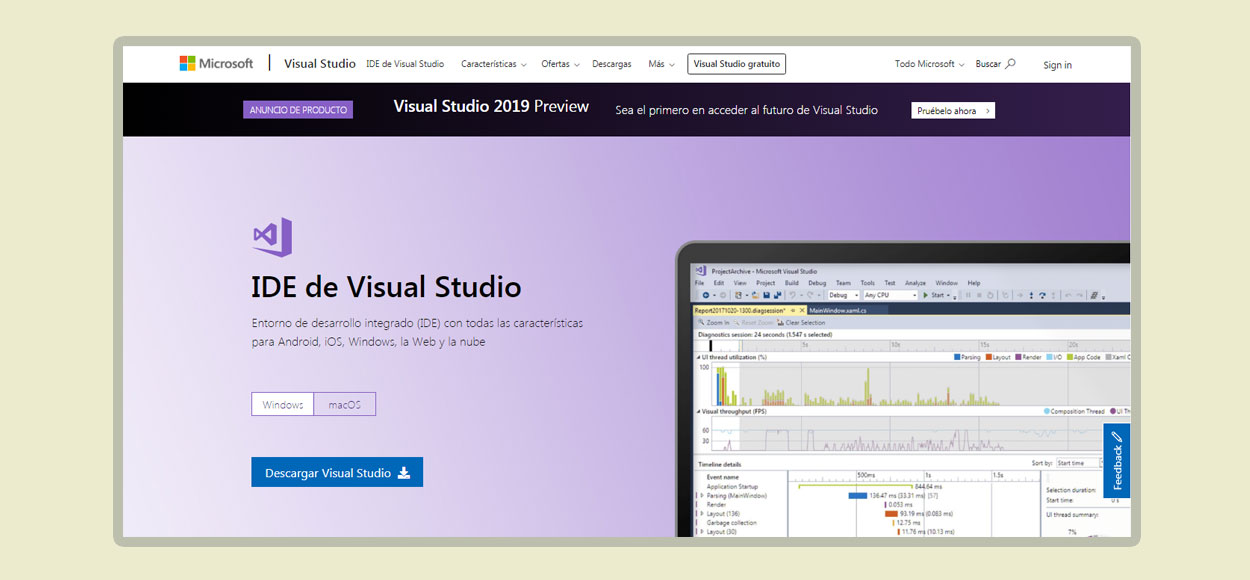Open the IDE de Visual Studio nav link
Image resolution: width=1250 pixels, height=580 pixels.
[405, 64]
